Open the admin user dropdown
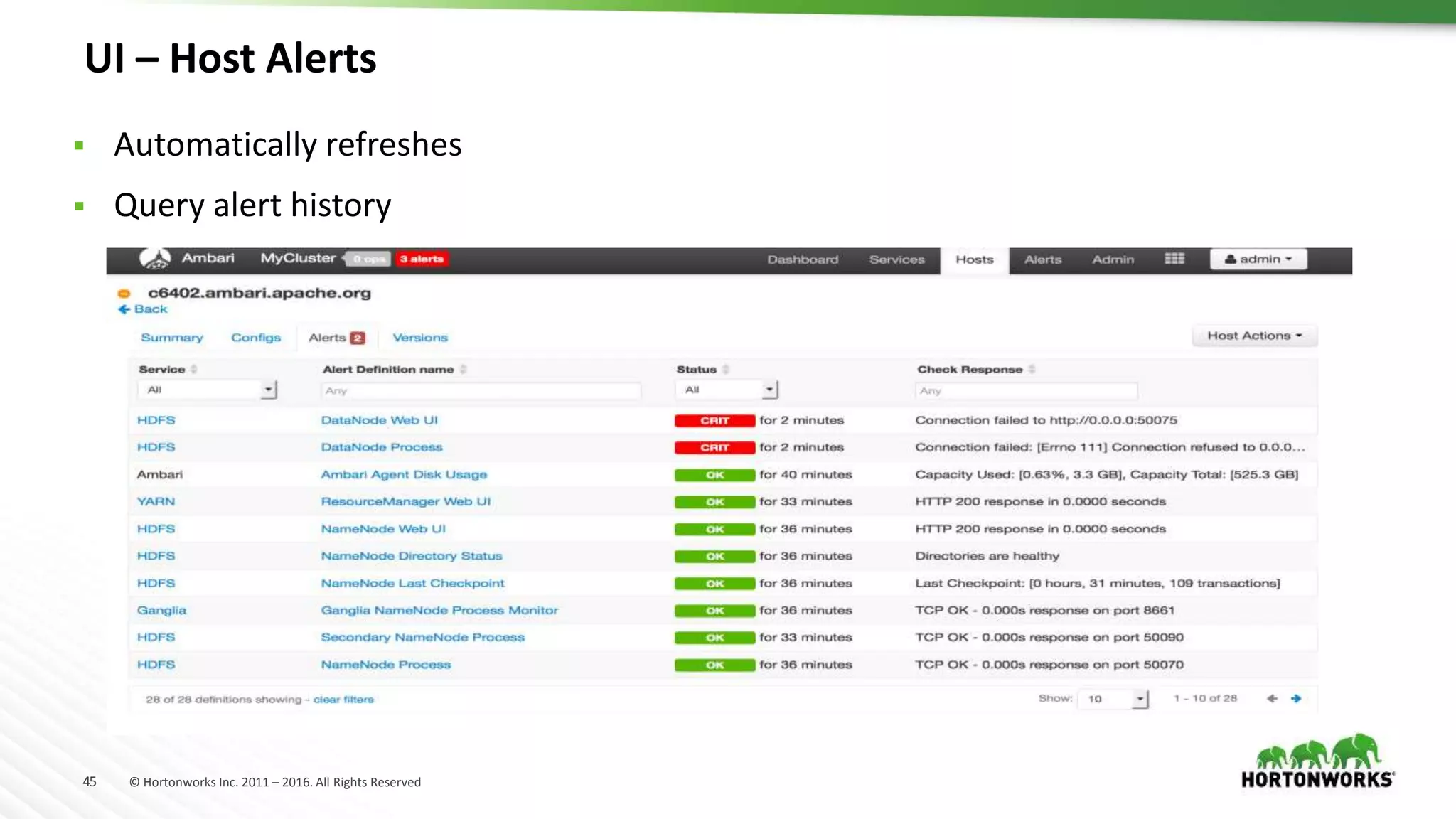 click(x=1258, y=259)
